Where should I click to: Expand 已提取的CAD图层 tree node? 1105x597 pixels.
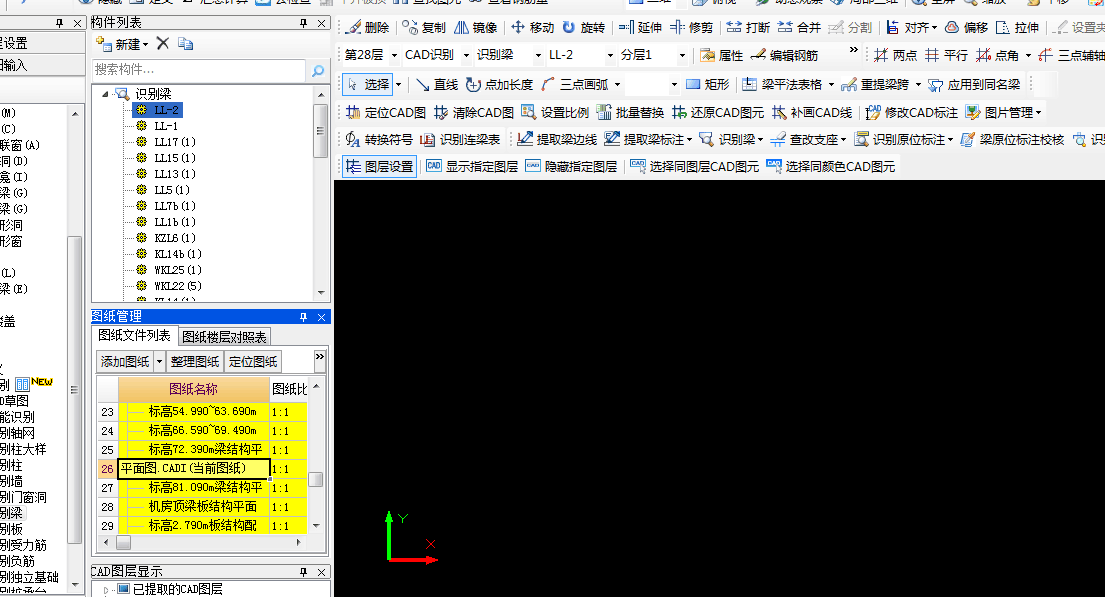(106, 589)
